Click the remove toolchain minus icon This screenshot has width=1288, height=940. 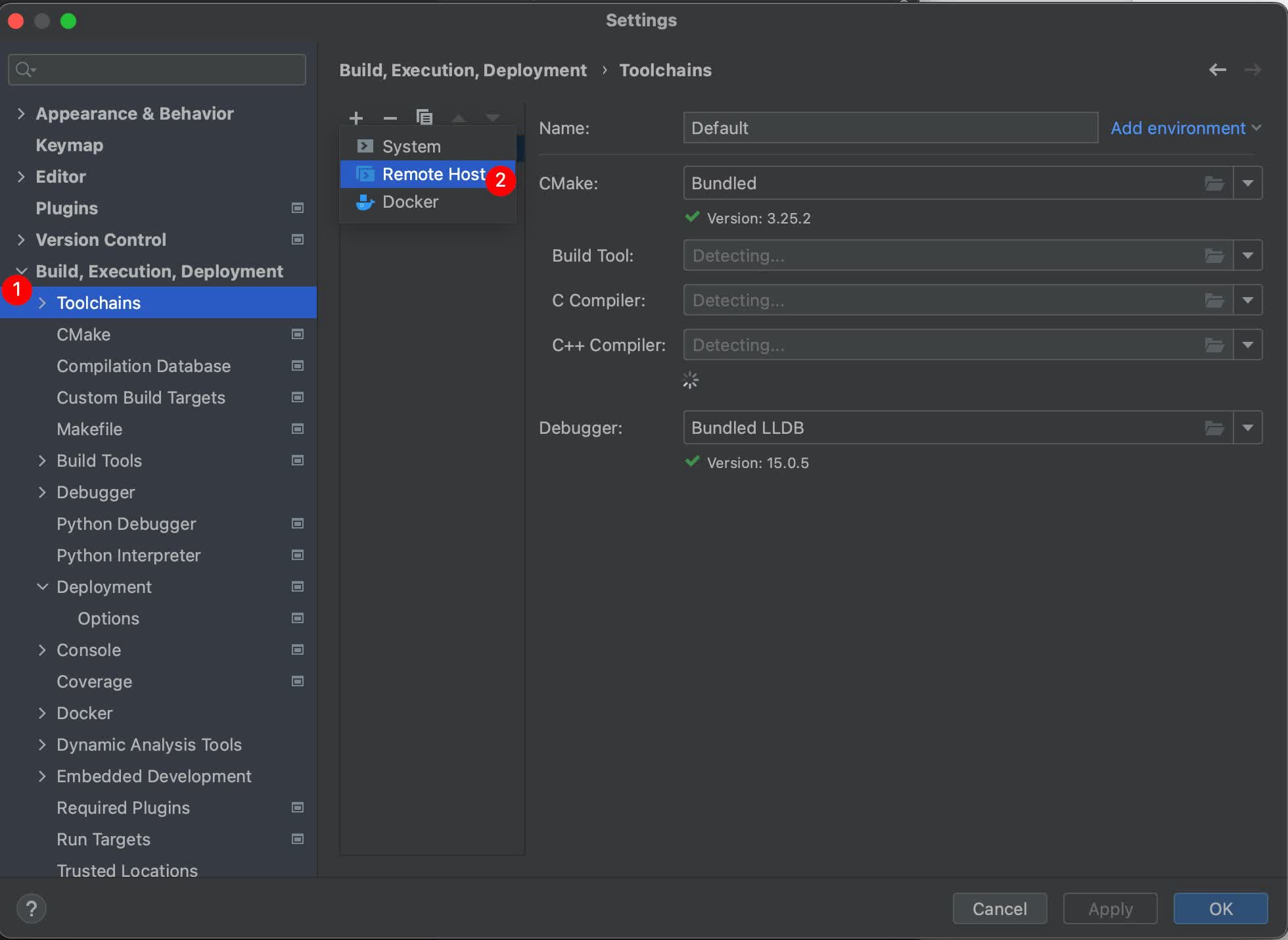(390, 118)
